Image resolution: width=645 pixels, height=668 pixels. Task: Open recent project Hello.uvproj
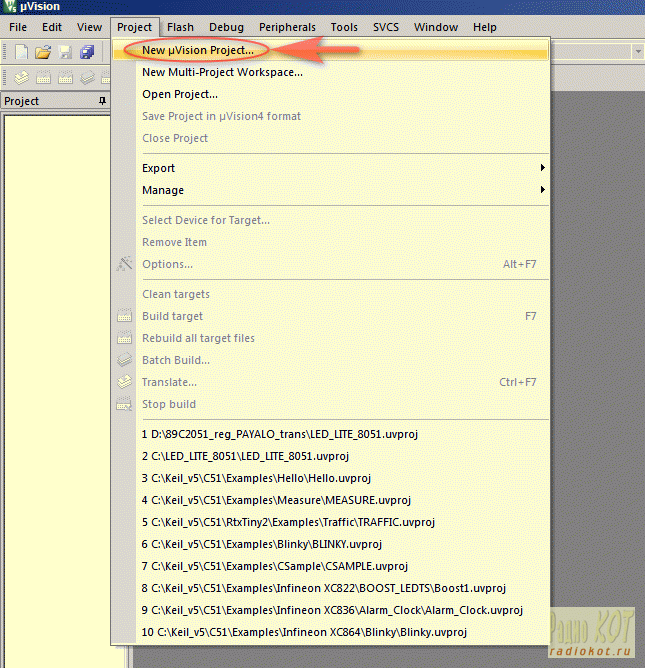[330, 478]
